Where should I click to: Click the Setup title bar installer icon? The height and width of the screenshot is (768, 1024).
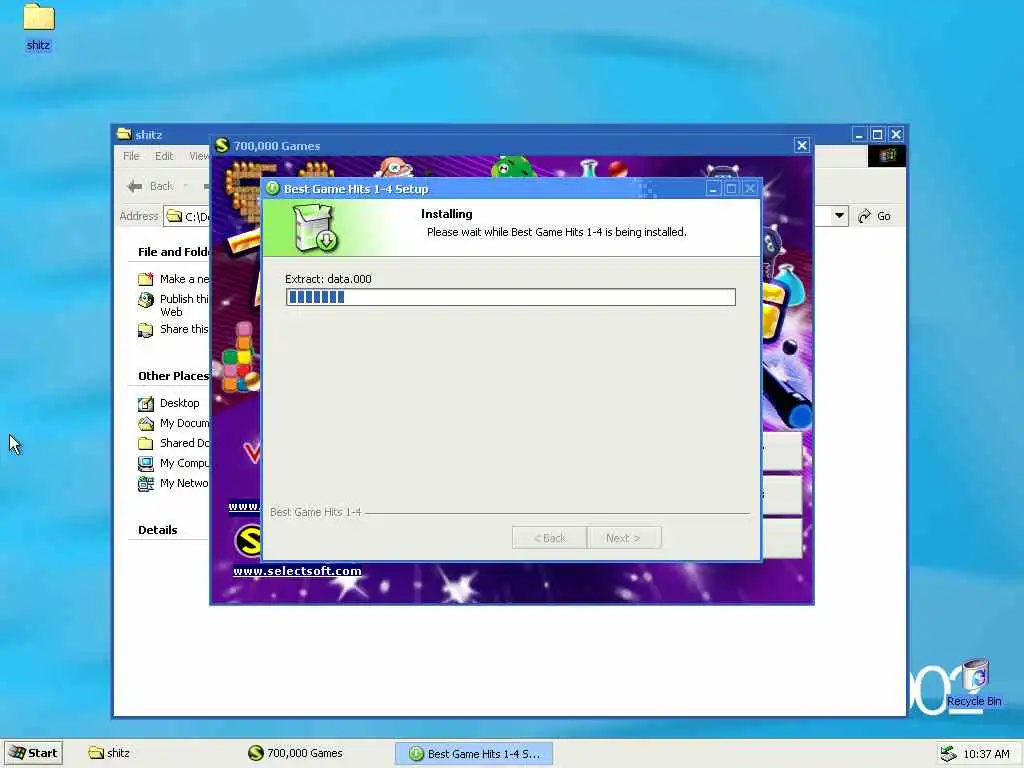coord(272,188)
